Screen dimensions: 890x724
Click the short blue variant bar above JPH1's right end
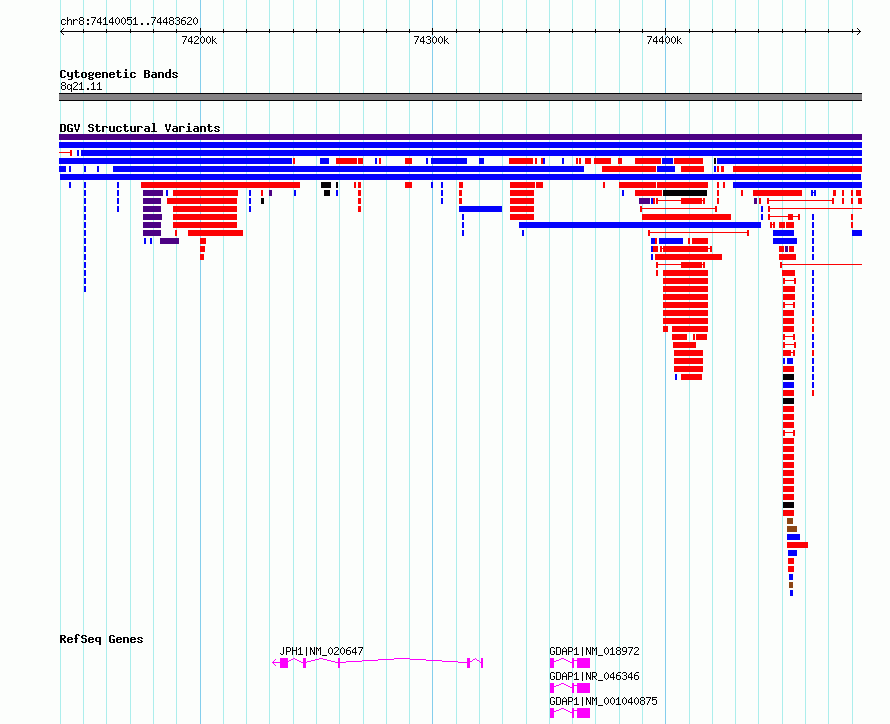tap(480, 209)
